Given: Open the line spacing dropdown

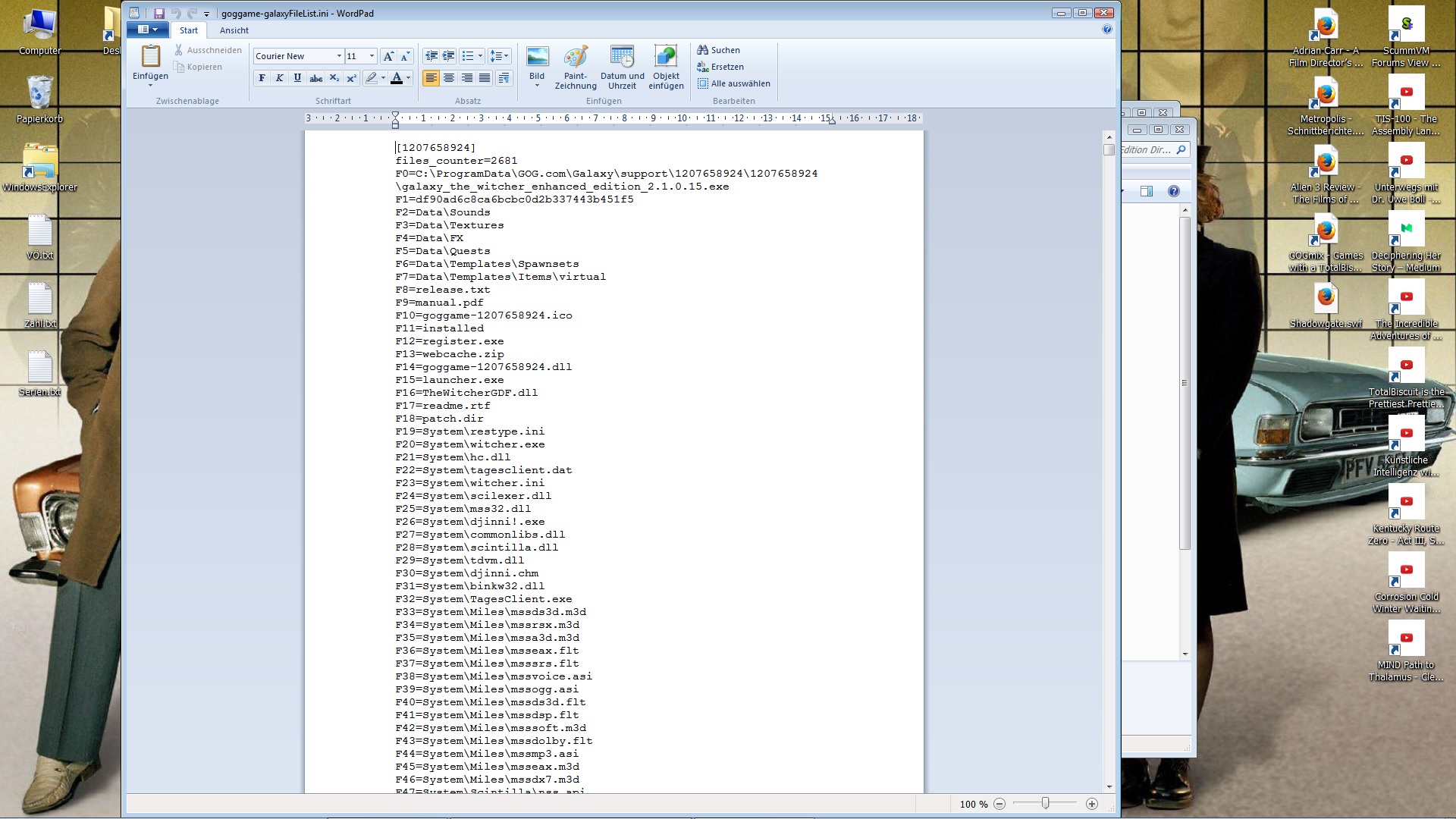Looking at the screenshot, I should pos(499,56).
